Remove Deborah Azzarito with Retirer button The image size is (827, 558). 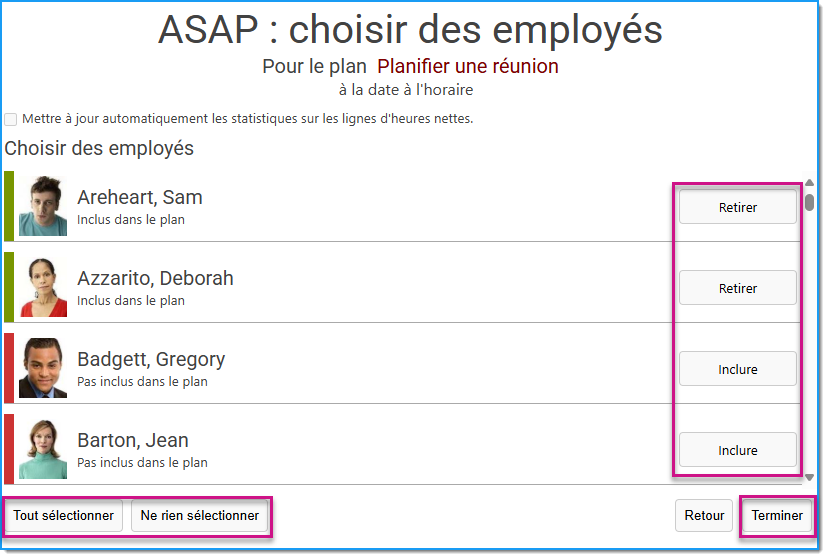pyautogui.click(x=737, y=288)
